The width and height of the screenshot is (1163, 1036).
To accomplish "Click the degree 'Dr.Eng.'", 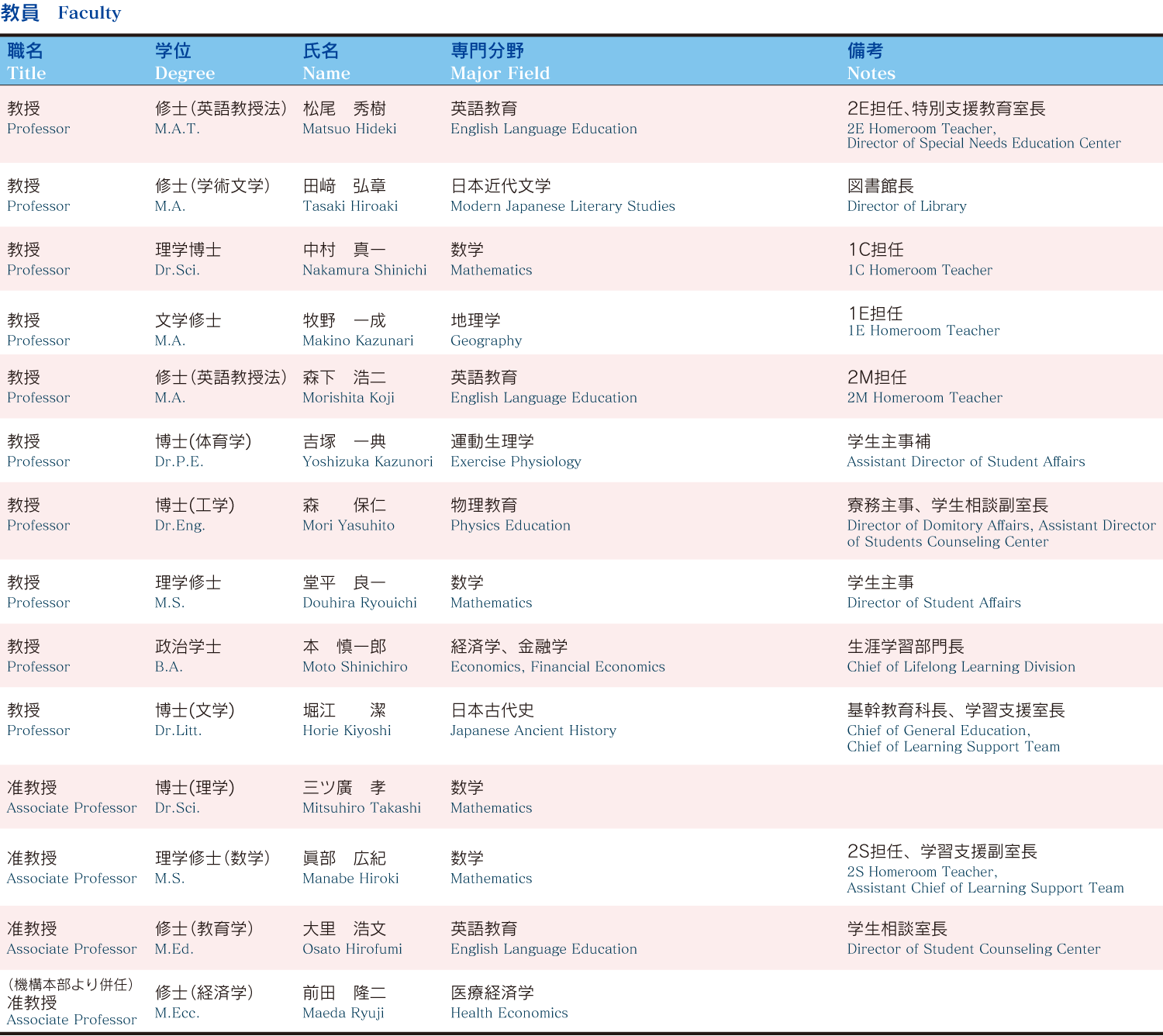I will [x=180, y=525].
